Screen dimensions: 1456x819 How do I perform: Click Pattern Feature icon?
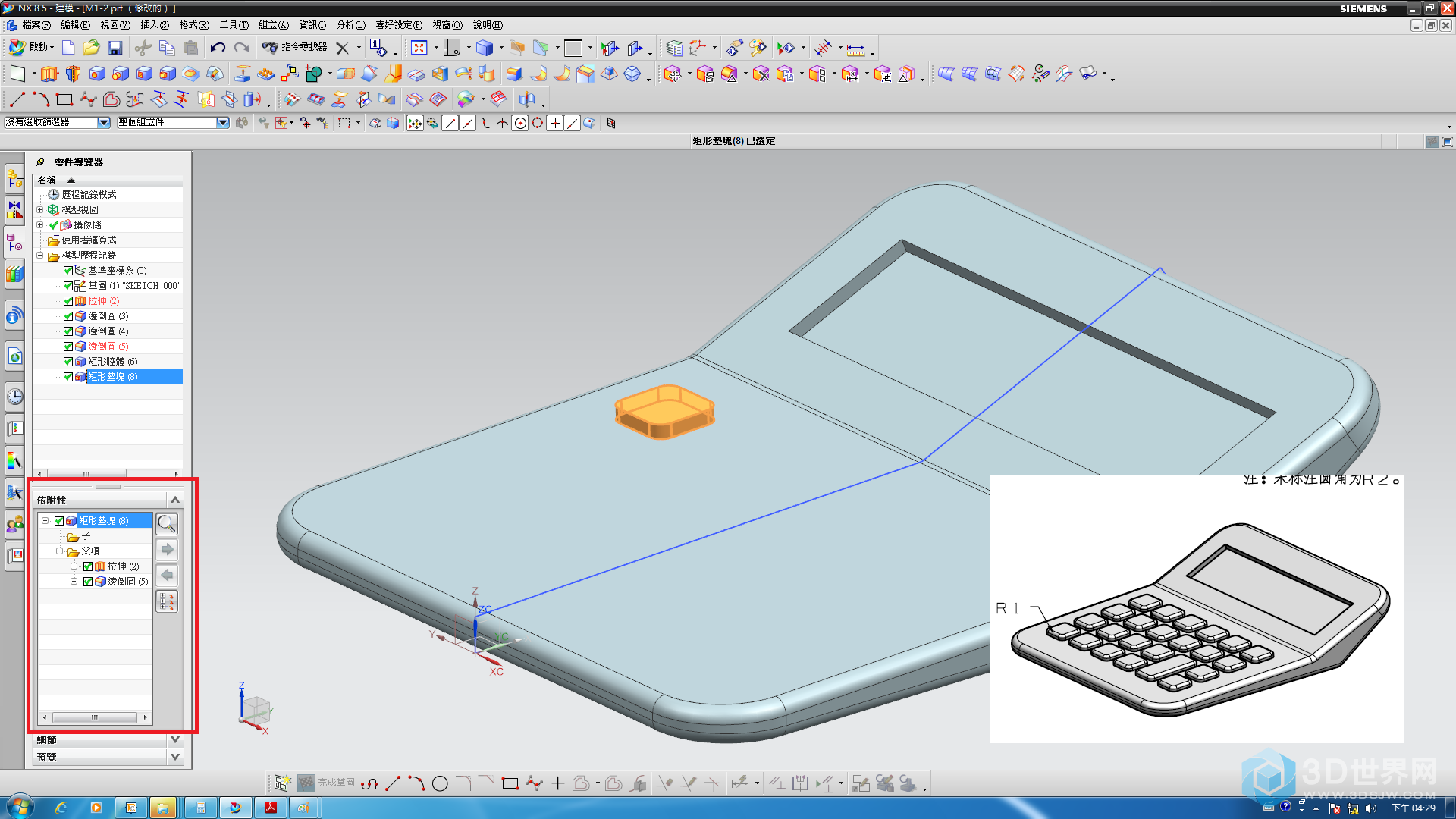click(x=265, y=74)
